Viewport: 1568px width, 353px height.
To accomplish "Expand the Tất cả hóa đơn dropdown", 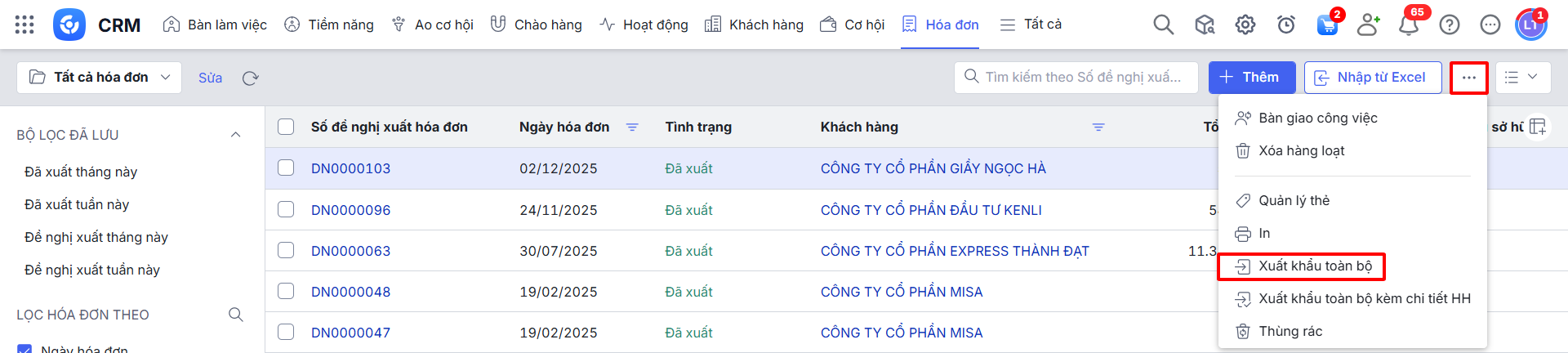I will (100, 78).
